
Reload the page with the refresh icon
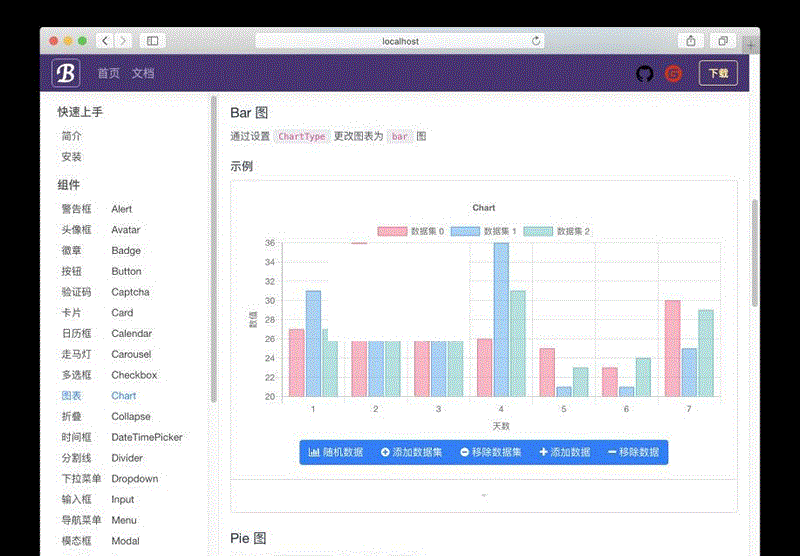[x=536, y=41]
